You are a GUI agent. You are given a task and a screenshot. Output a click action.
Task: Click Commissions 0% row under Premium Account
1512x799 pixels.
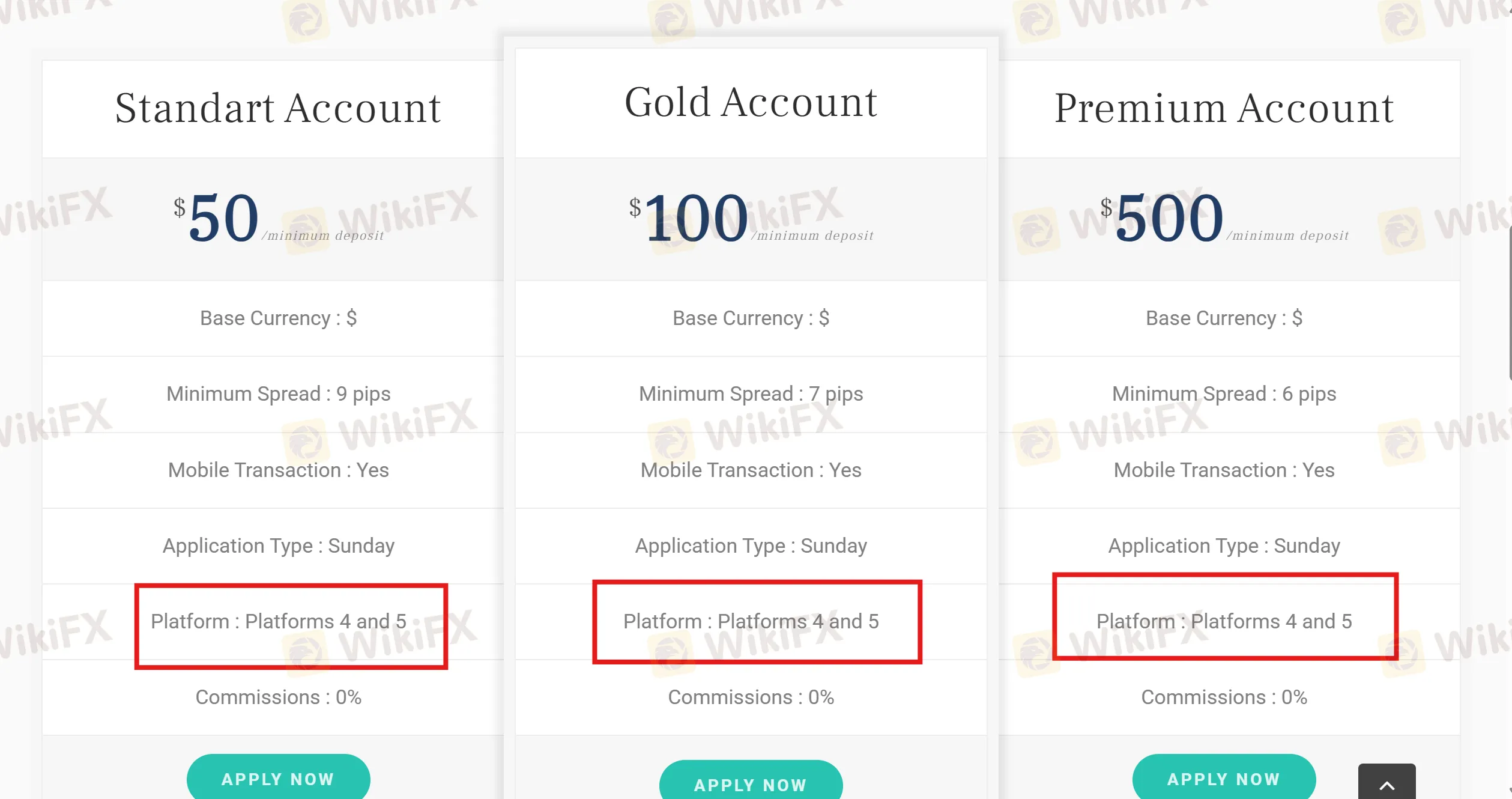(x=1224, y=697)
